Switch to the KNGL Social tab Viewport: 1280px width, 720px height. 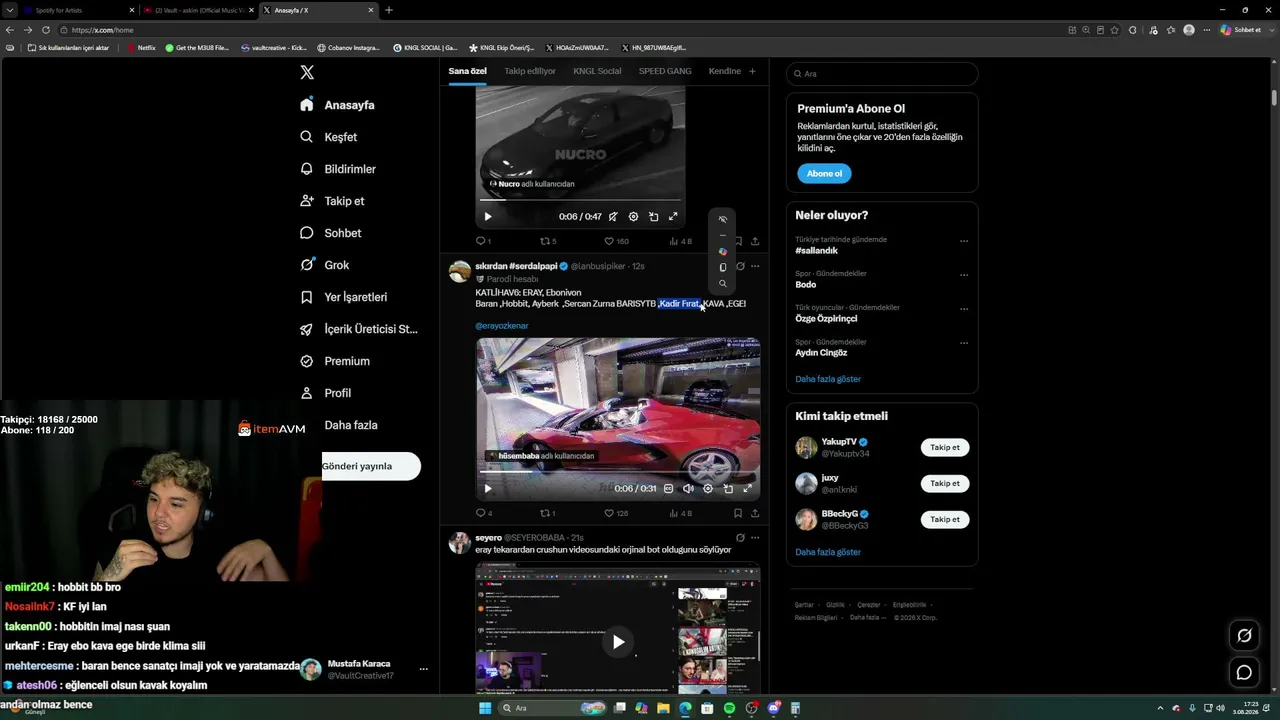click(597, 71)
